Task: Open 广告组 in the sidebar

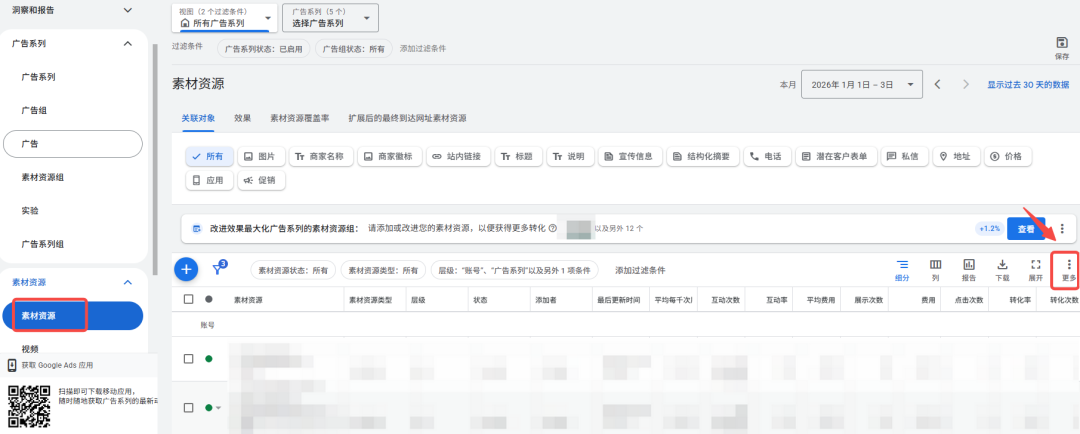Action: tap(33, 110)
